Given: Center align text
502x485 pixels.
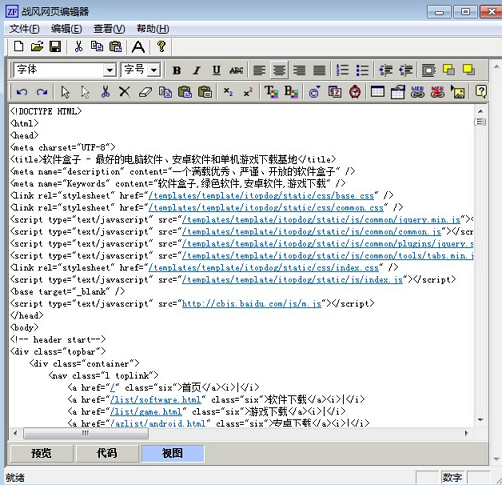Looking at the screenshot, I should tap(279, 70).
